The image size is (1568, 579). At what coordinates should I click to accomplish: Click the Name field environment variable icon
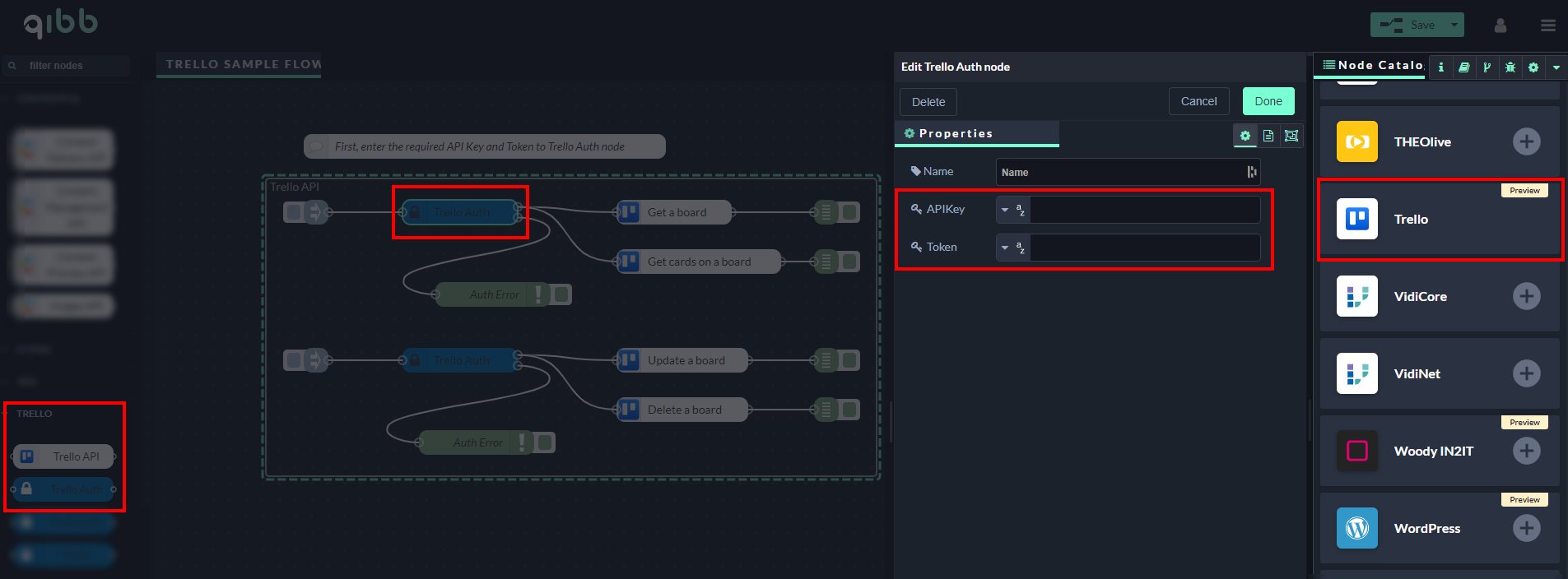(x=1251, y=172)
